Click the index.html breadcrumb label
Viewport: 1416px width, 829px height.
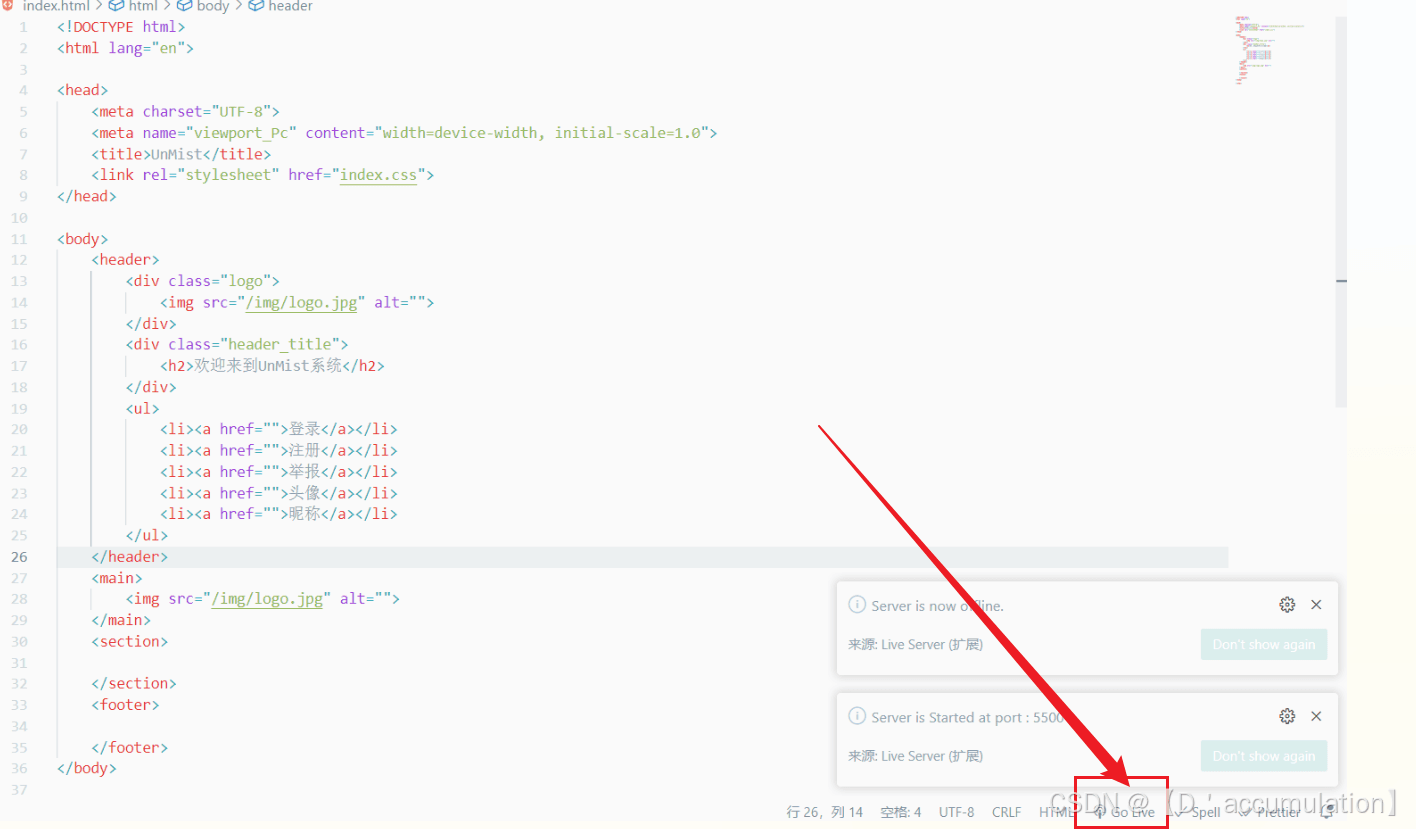point(55,6)
